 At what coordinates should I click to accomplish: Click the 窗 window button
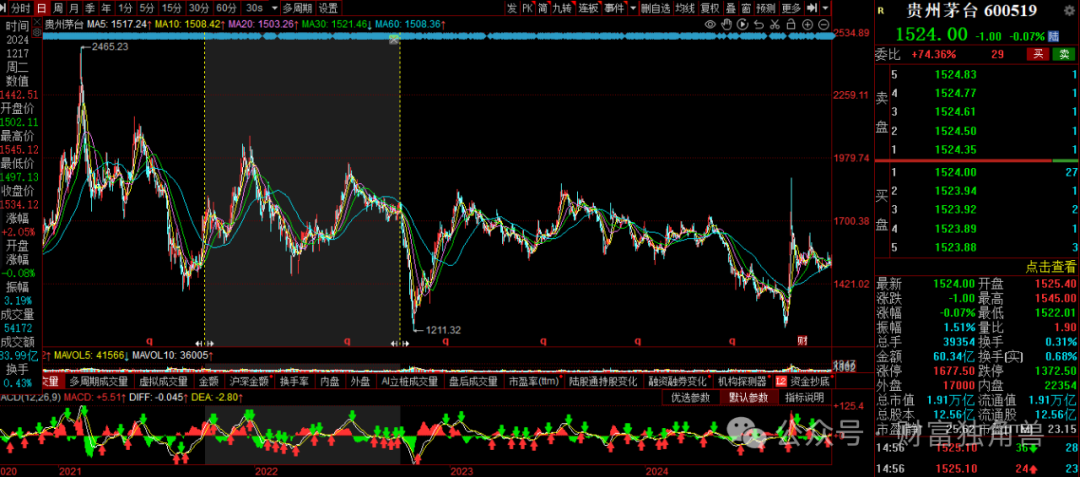click(746, 8)
